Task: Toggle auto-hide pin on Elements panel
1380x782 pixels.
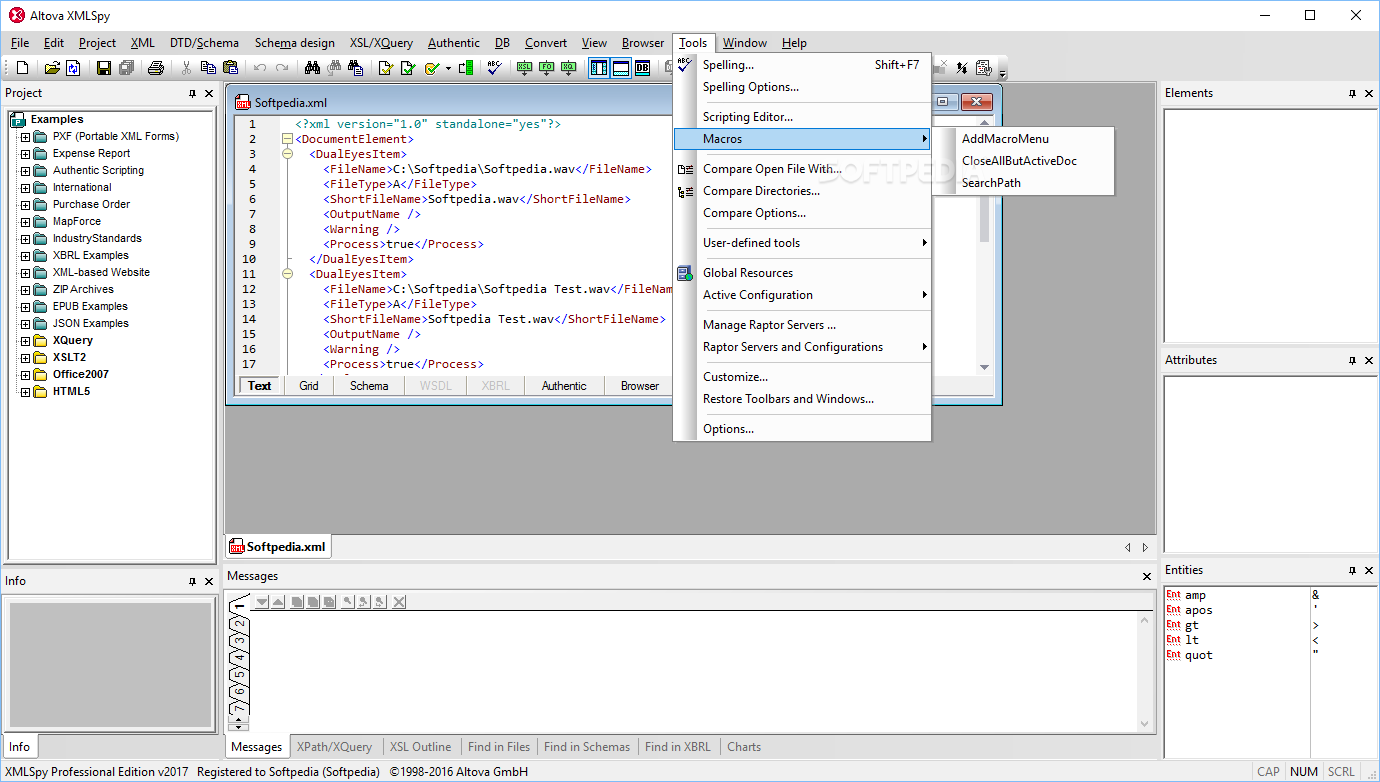Action: click(x=1352, y=93)
